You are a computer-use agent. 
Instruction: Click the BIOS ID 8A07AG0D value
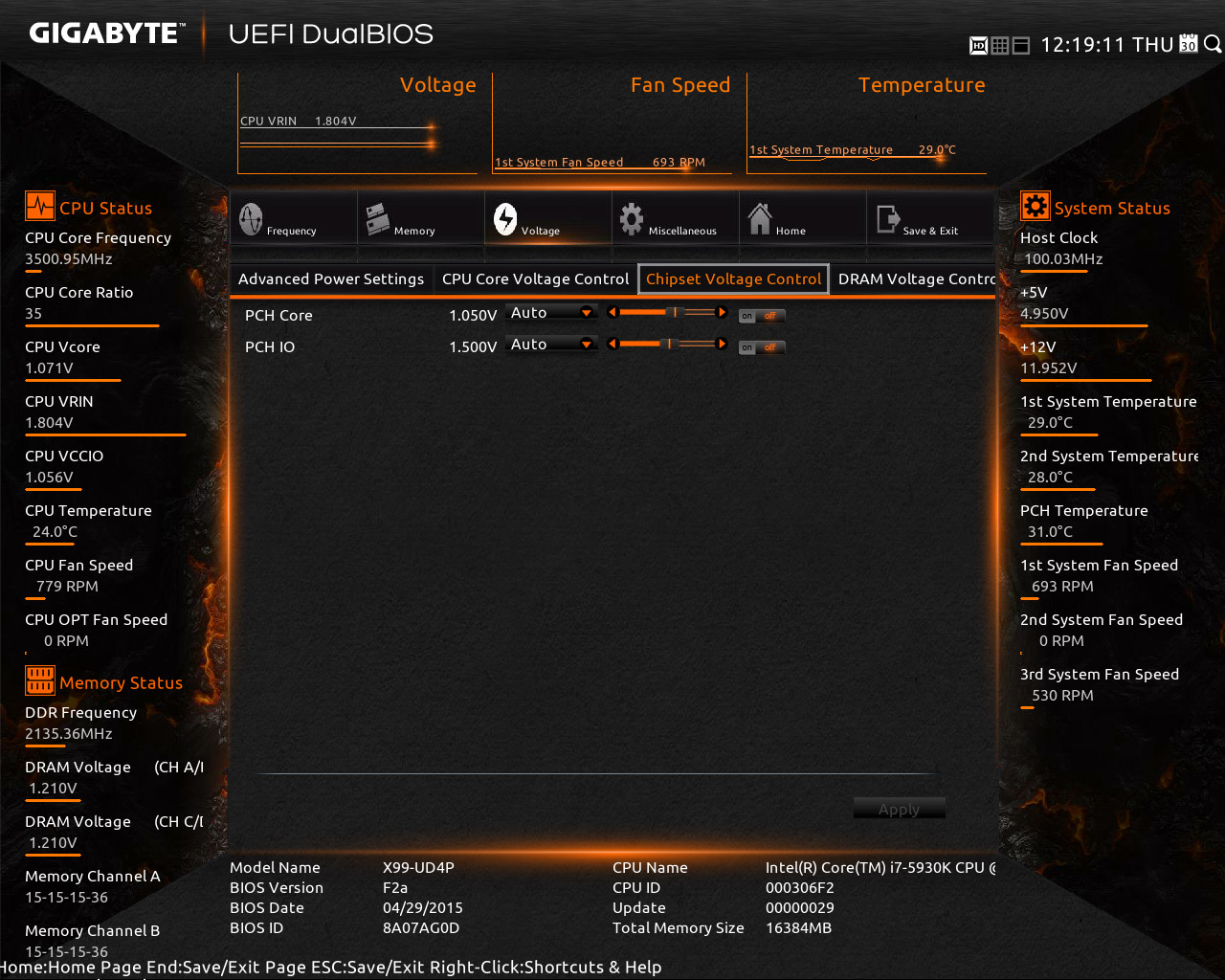point(421,927)
